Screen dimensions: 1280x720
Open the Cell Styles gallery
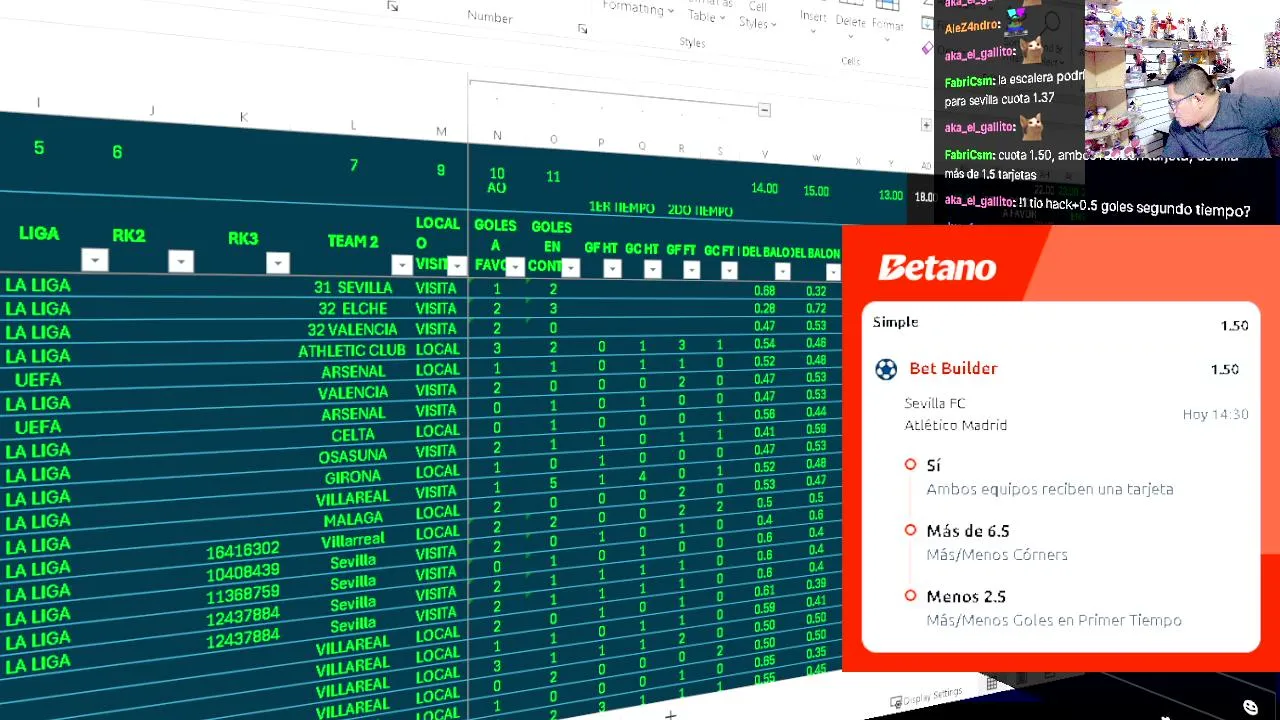tap(756, 16)
